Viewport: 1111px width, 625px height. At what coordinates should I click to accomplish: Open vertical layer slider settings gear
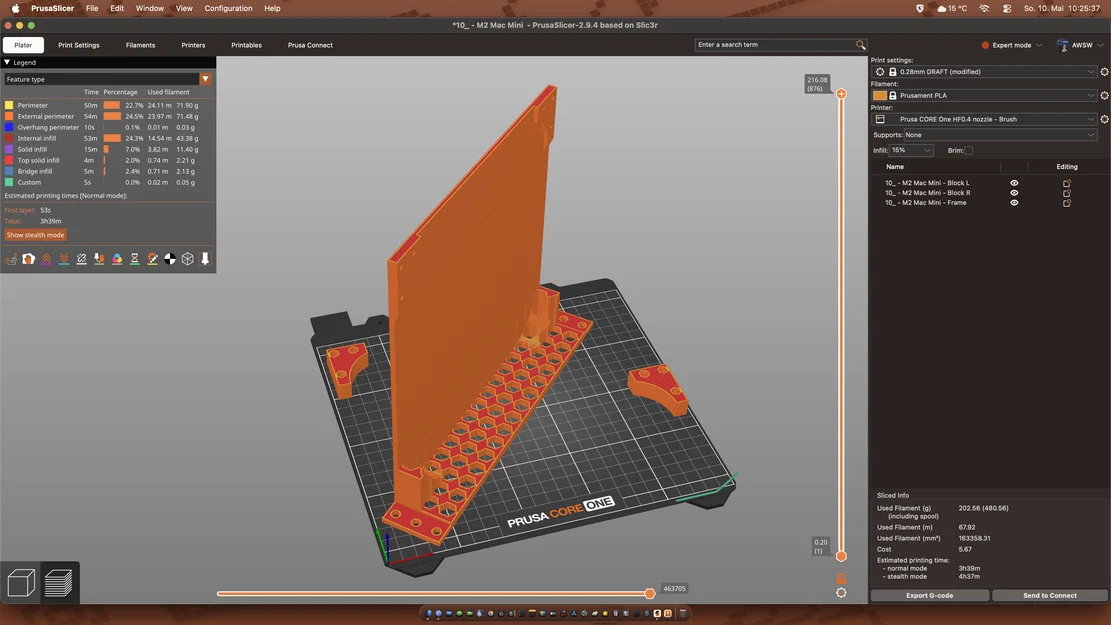tap(841, 592)
